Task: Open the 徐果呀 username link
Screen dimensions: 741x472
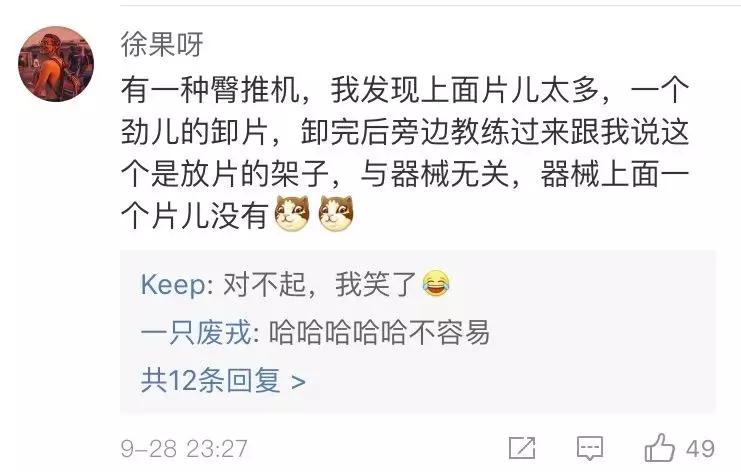Action: click(x=162, y=44)
